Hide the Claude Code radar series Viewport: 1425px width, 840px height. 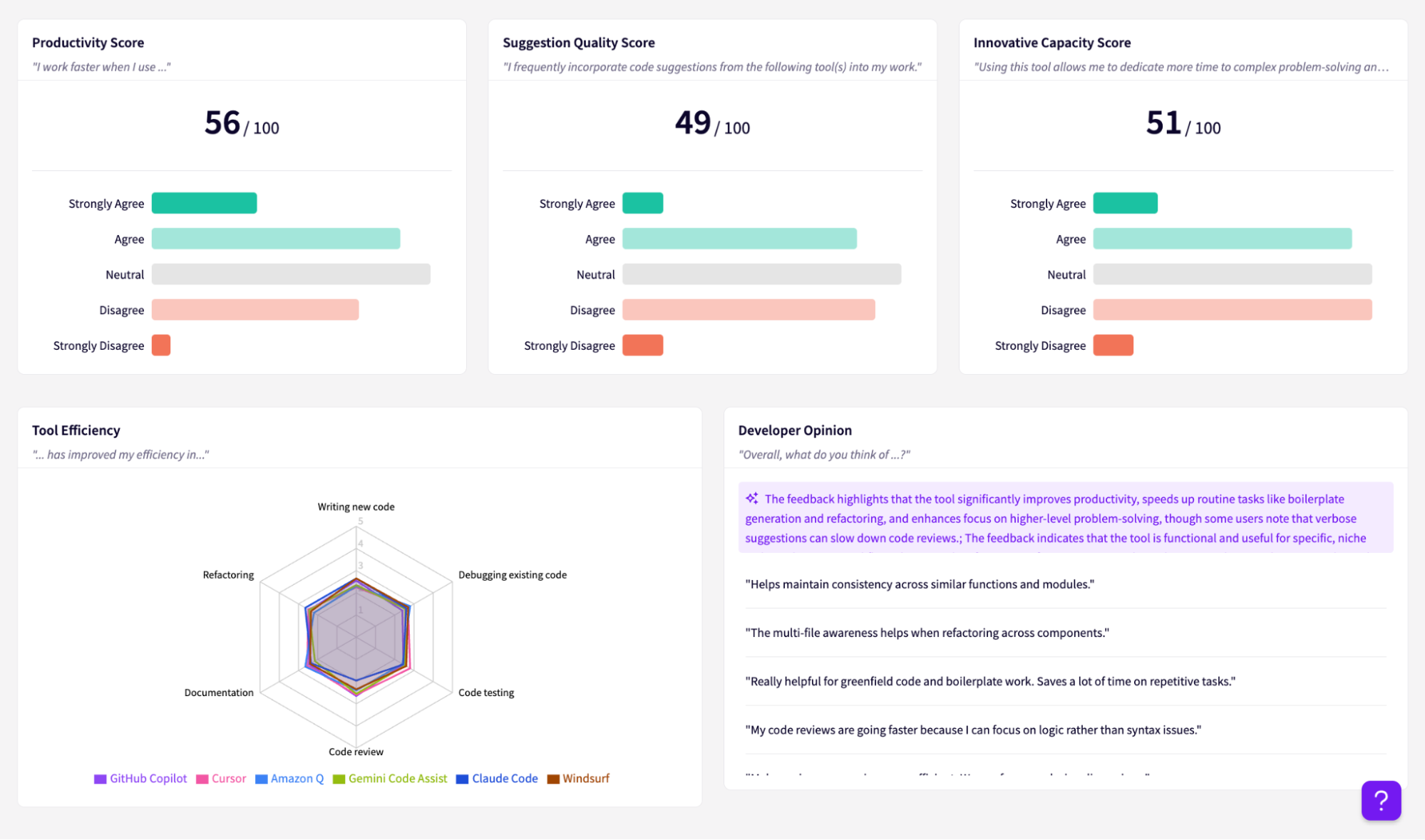pyautogui.click(x=462, y=778)
